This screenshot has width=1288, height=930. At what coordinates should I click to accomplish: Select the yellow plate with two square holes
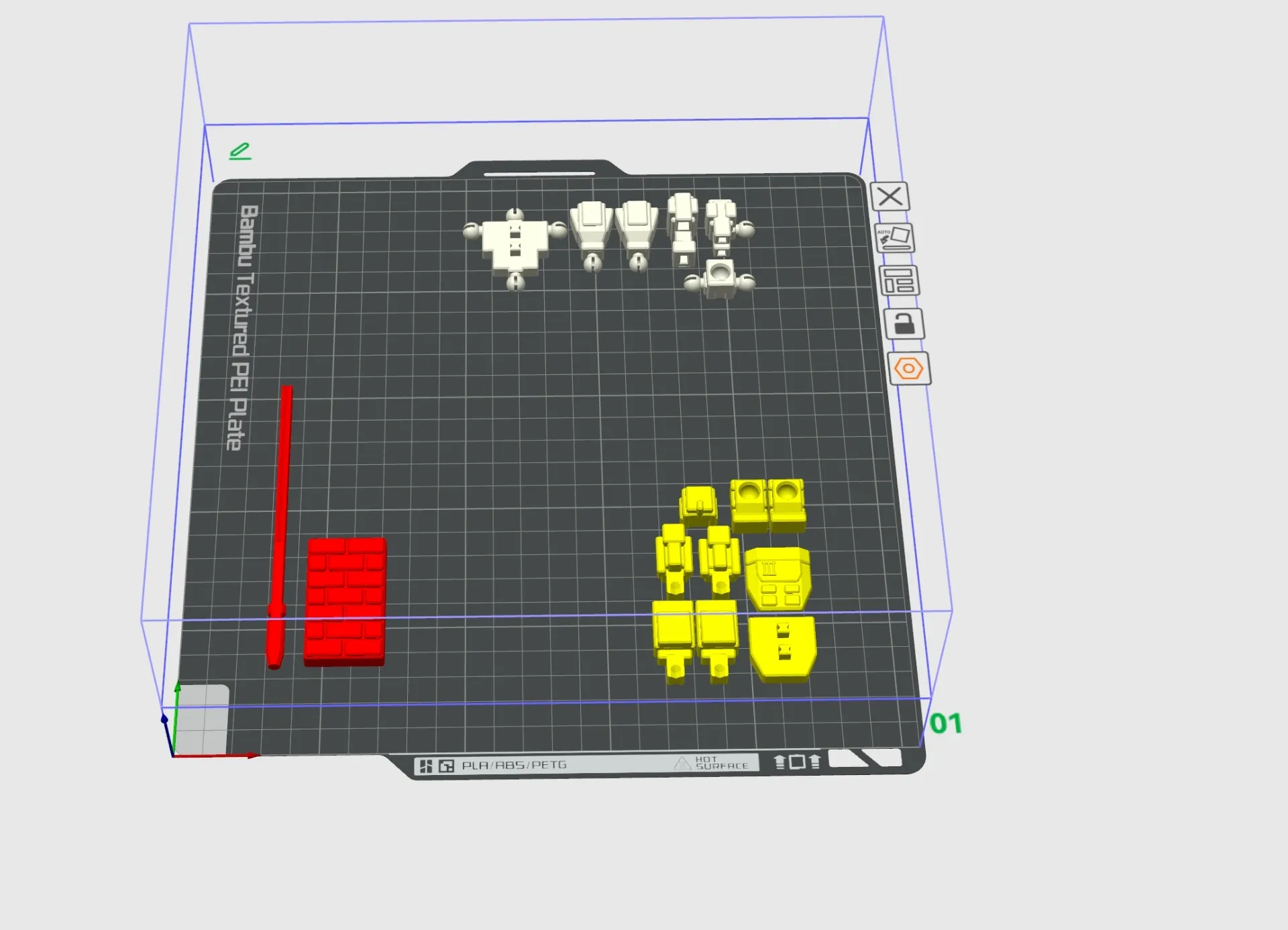click(782, 650)
